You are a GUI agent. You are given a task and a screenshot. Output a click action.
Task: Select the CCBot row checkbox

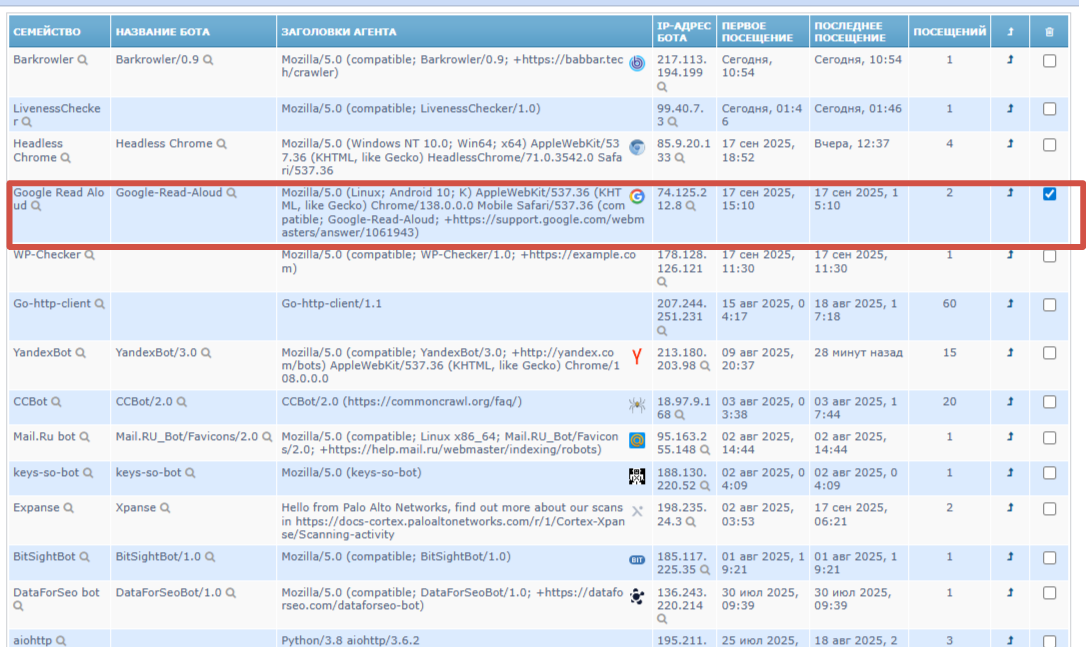[1049, 402]
